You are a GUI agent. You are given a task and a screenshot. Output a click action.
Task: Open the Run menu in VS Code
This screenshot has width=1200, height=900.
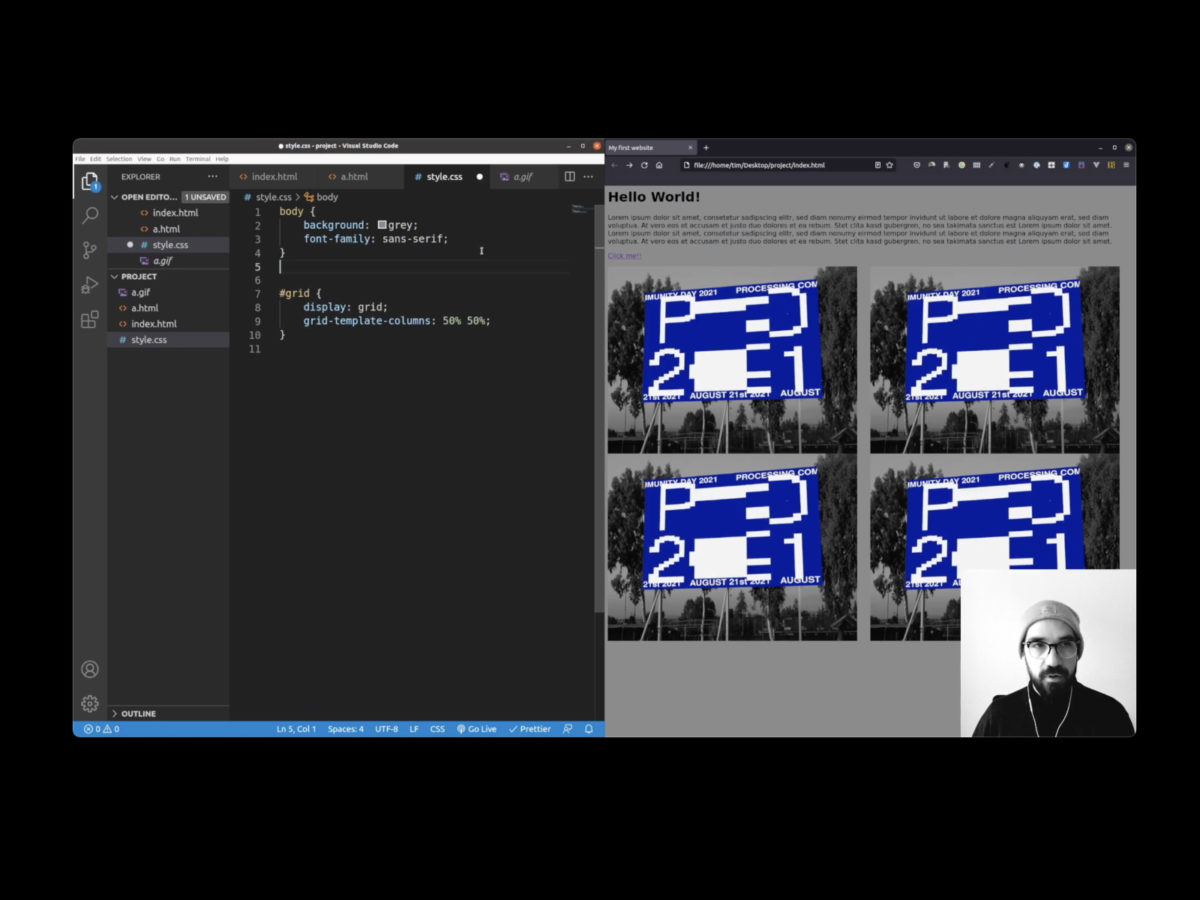coord(174,159)
